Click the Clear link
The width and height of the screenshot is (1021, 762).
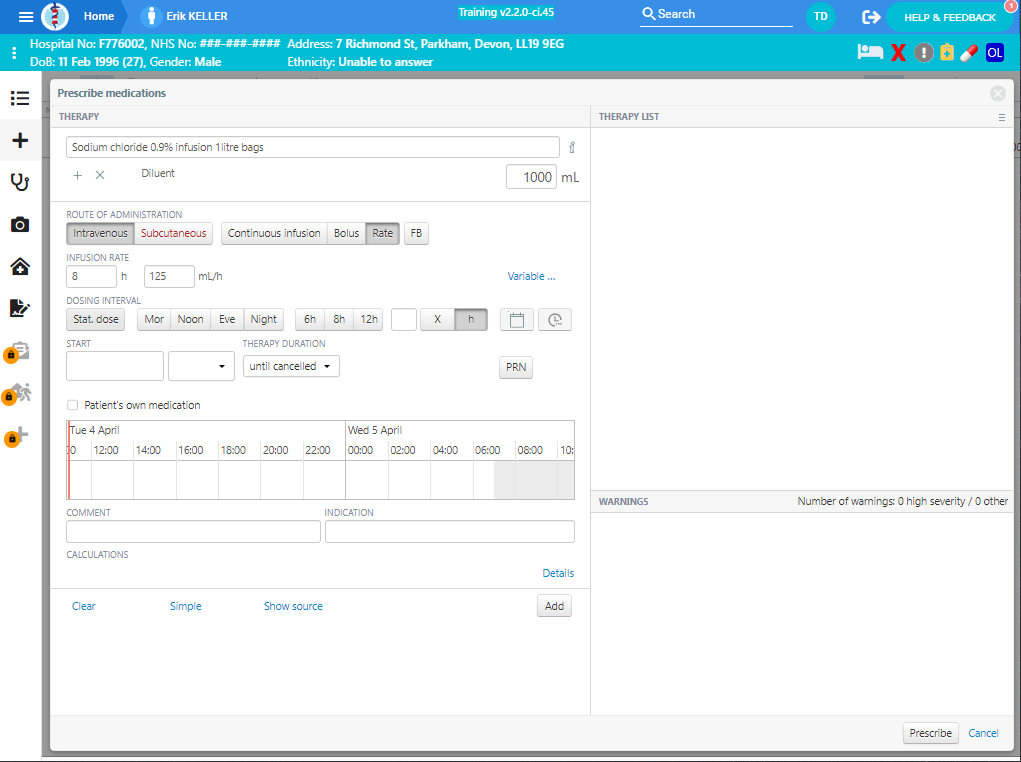pos(83,606)
